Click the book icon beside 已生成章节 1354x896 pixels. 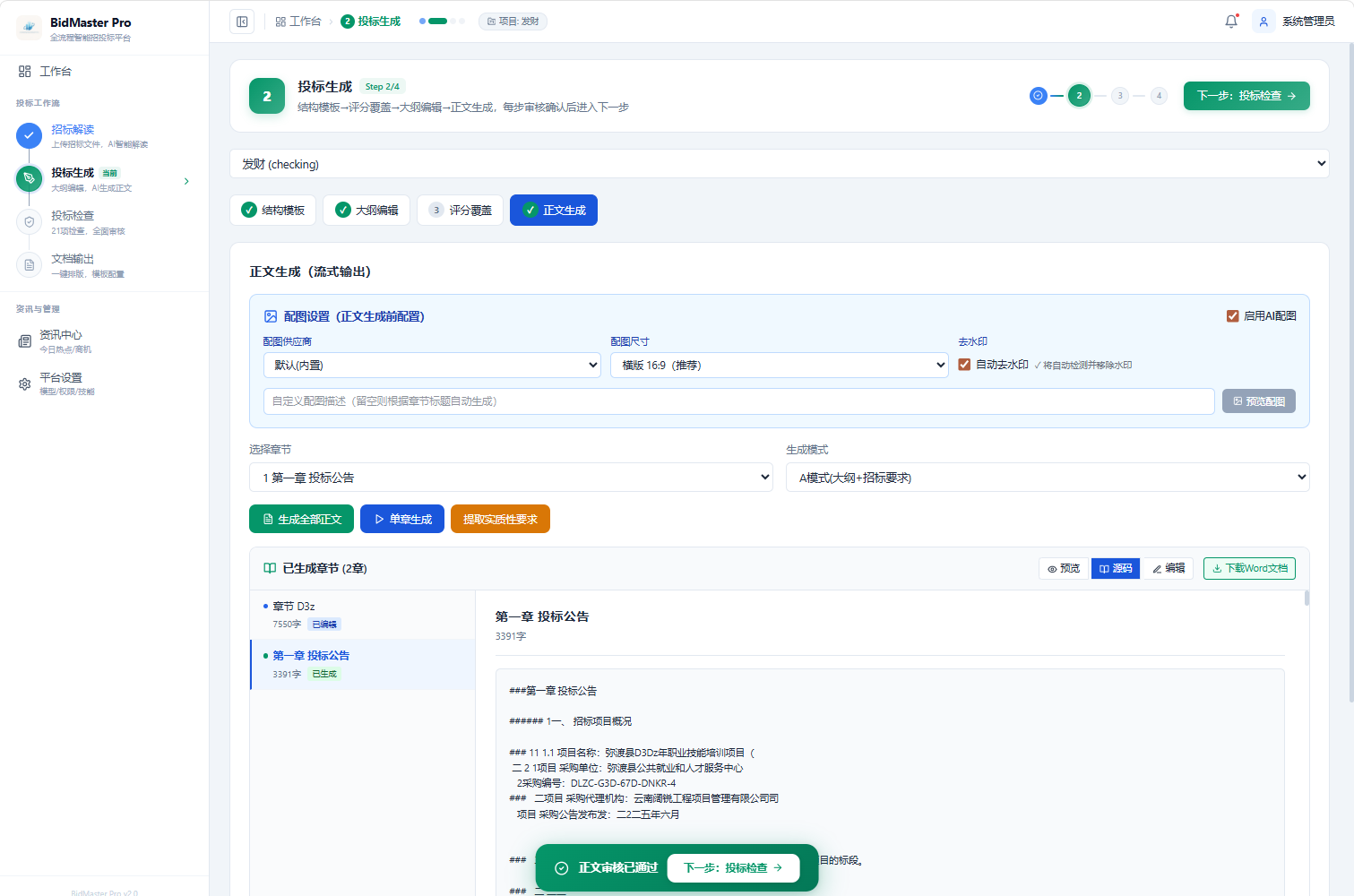point(270,568)
